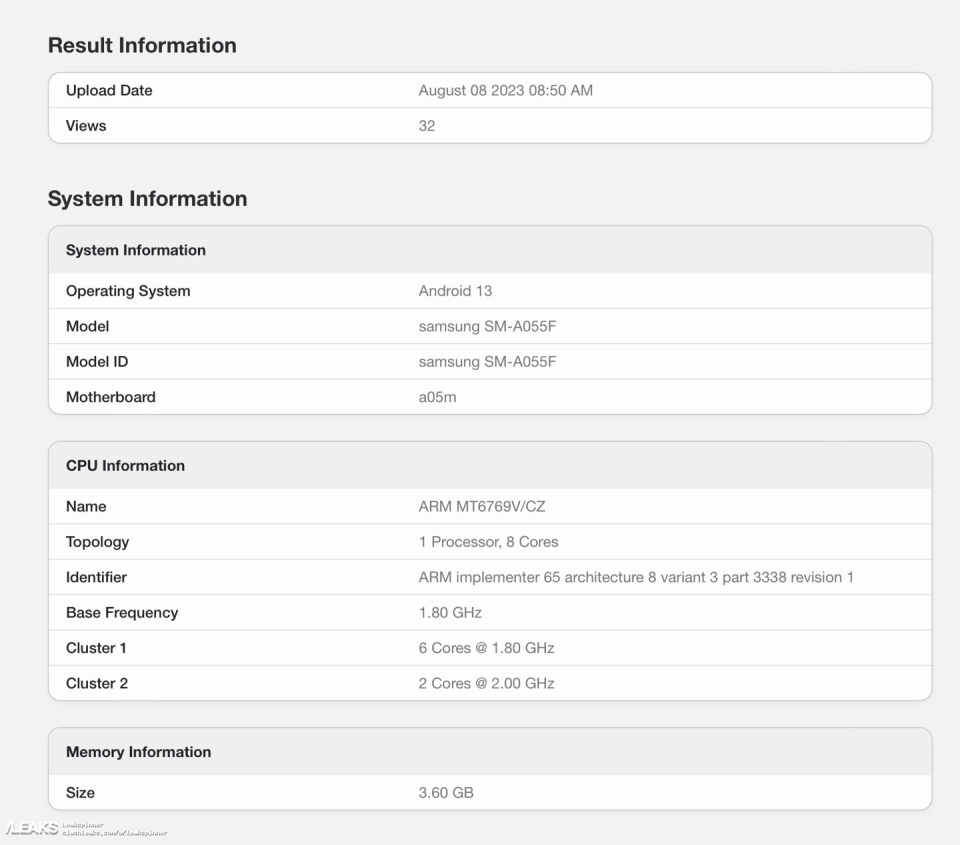Click the Operating System row label
The width and height of the screenshot is (960, 845).
coord(128,291)
